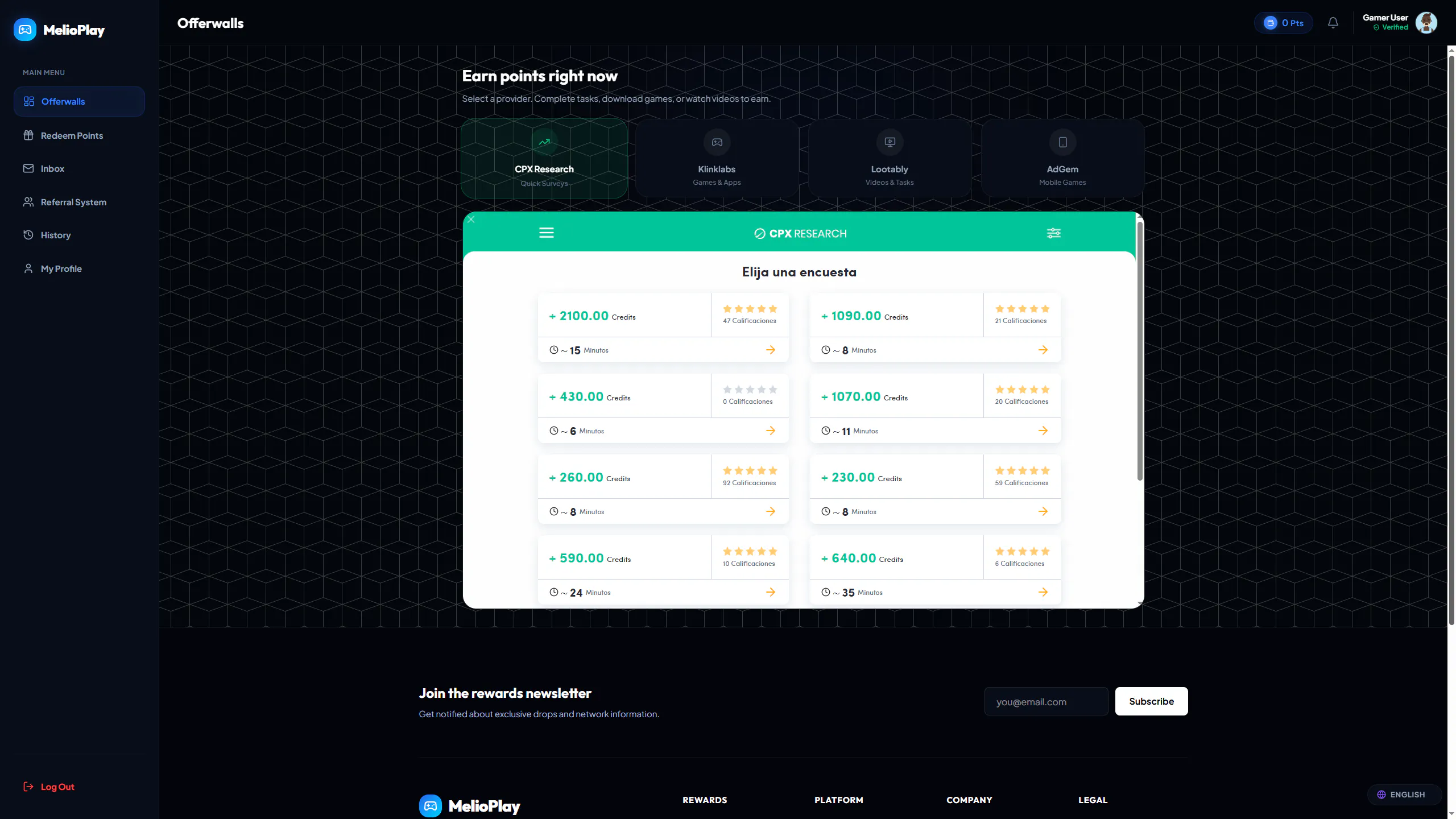
Task: Click the 10 Calificaciones rating text
Action: (x=748, y=564)
